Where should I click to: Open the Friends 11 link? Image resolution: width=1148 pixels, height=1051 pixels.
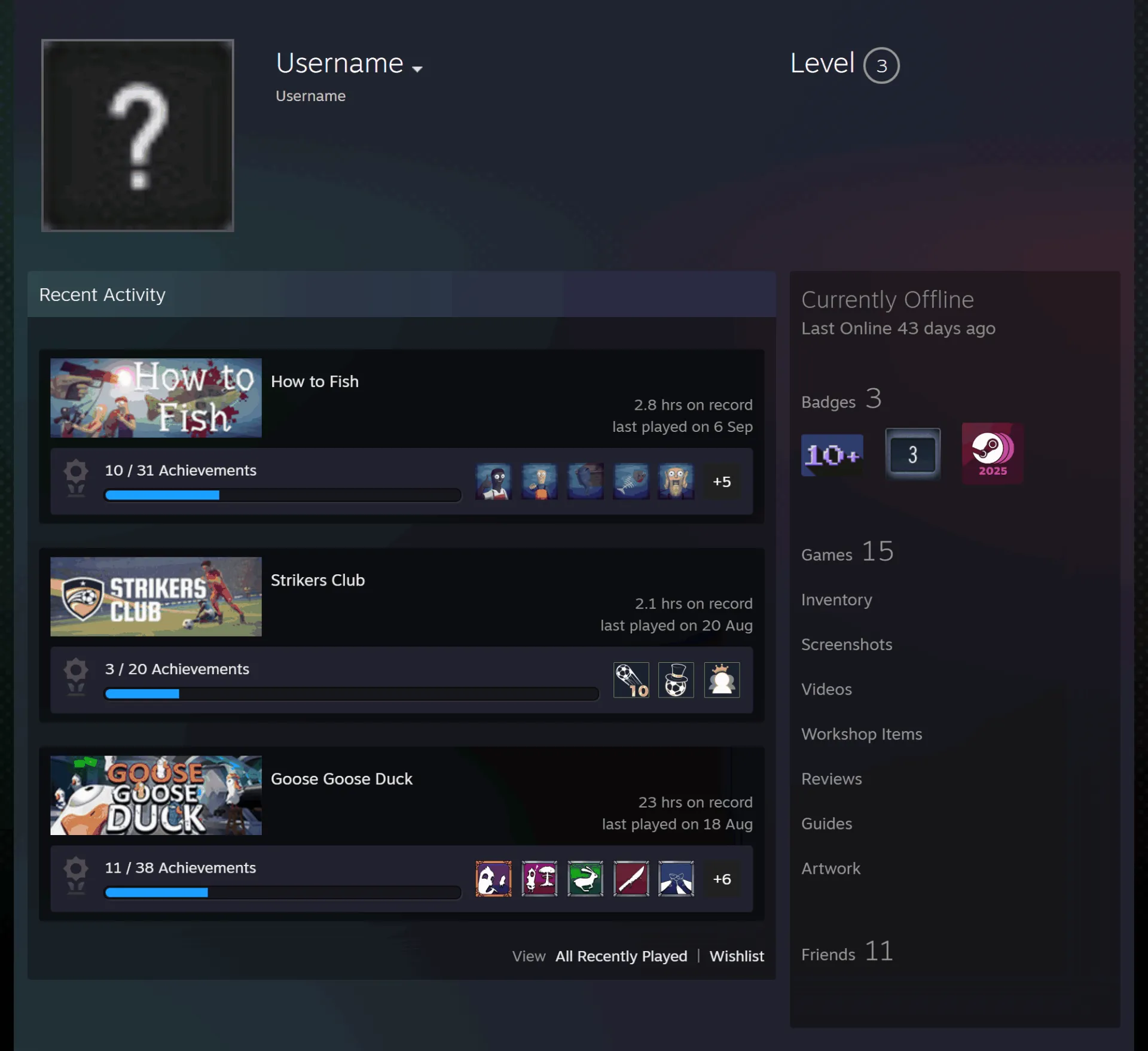[x=847, y=951]
